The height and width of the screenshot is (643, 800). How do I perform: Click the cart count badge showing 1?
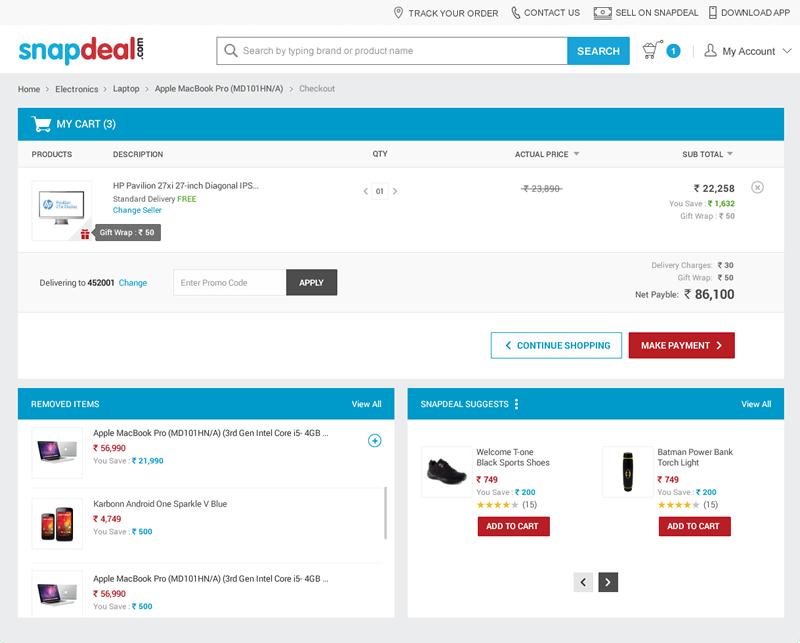[x=673, y=51]
